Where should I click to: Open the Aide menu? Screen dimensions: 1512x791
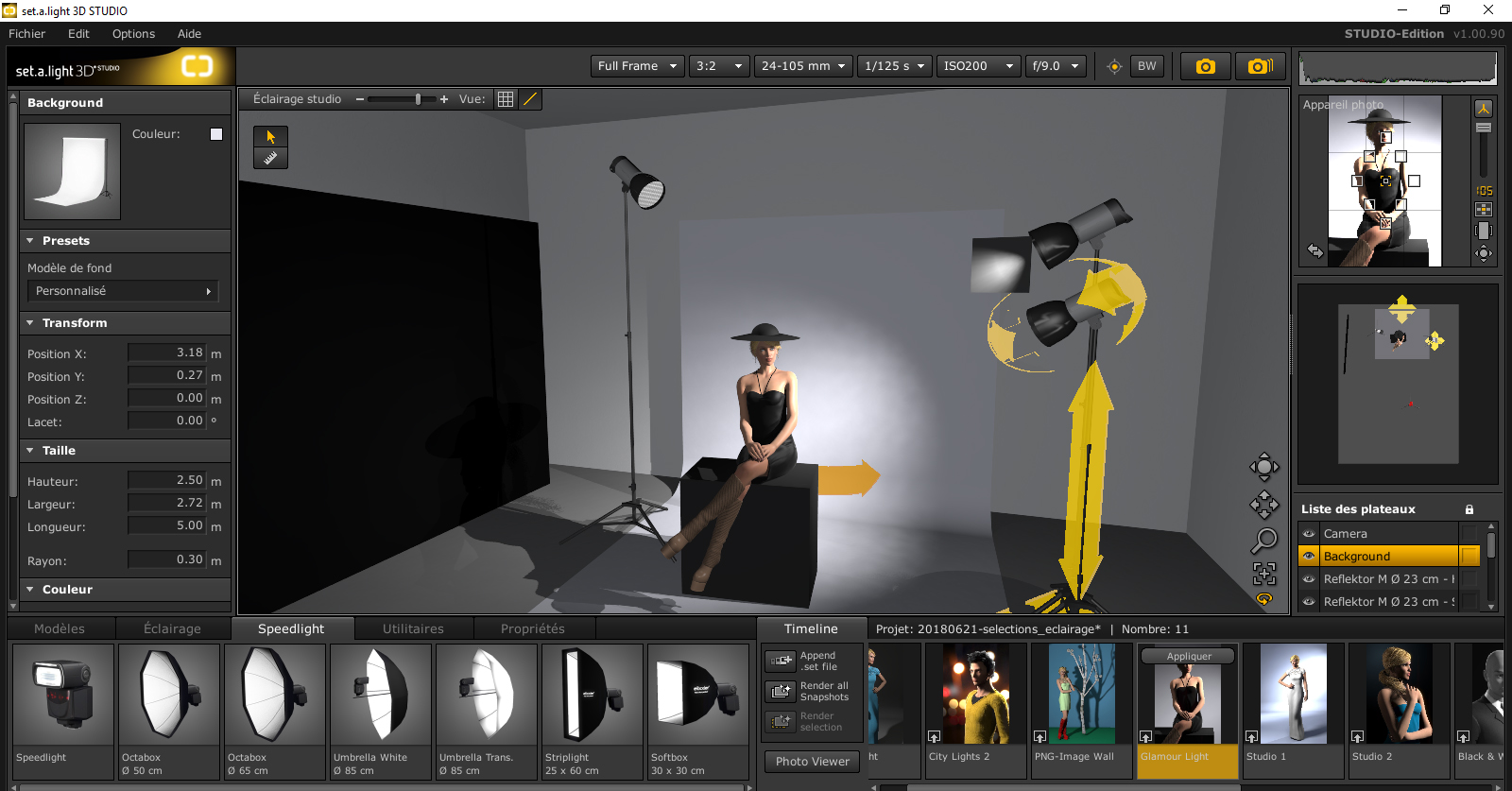(x=189, y=34)
